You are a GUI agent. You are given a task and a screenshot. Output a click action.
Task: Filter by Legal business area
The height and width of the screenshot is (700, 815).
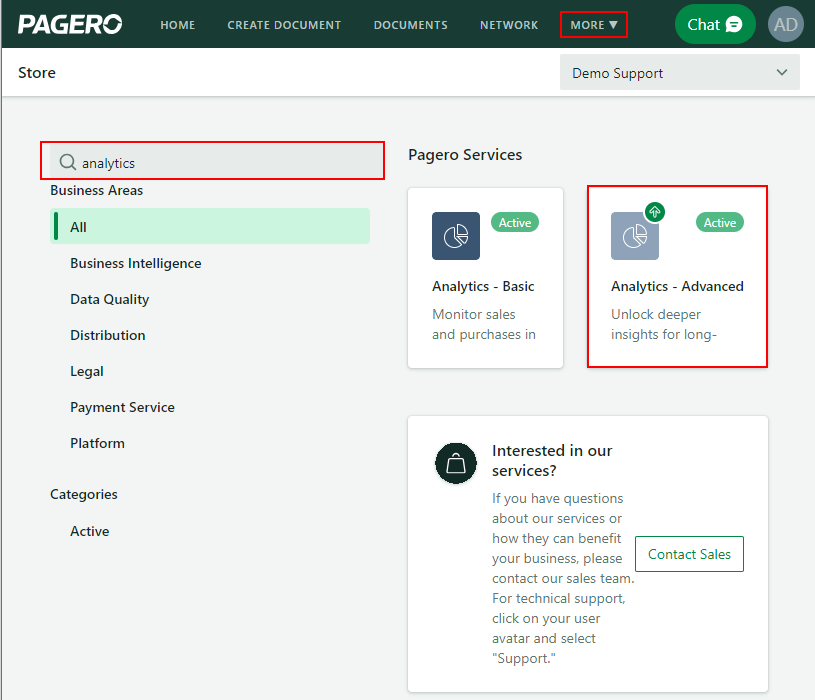pos(87,372)
